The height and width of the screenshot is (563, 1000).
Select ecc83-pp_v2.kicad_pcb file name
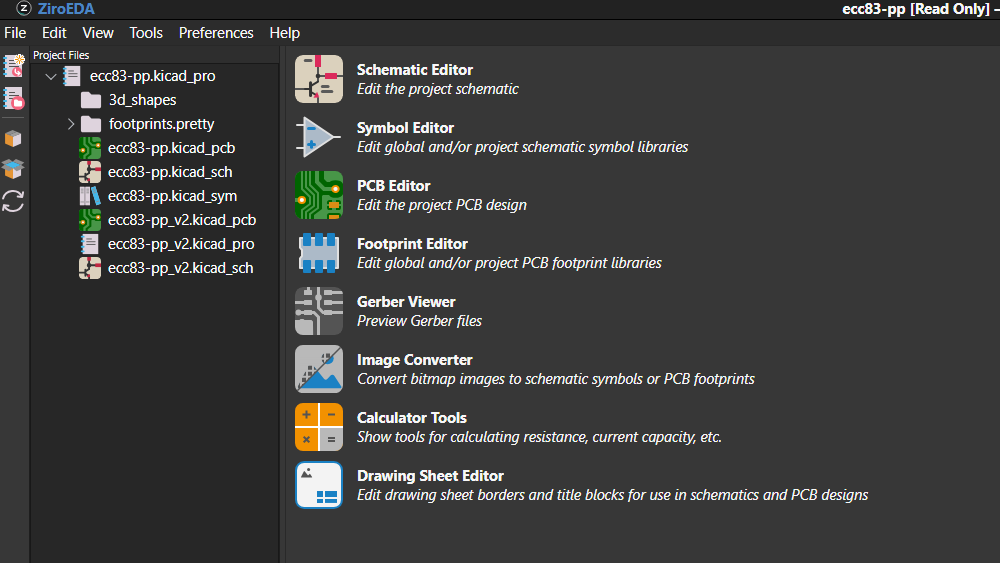click(182, 220)
